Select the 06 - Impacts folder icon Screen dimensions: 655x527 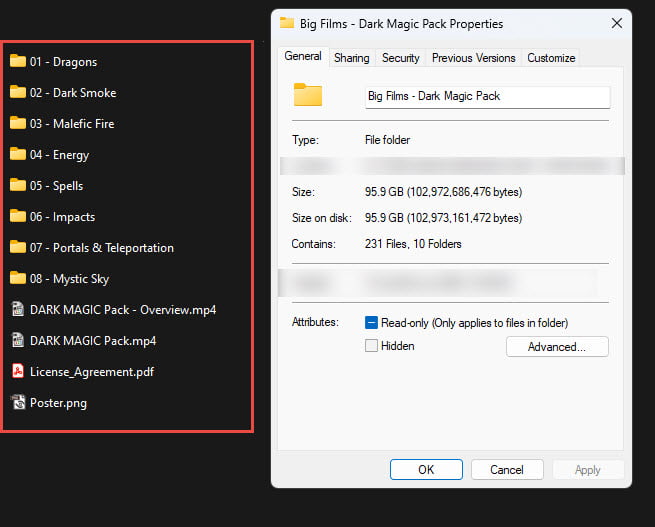tap(18, 216)
